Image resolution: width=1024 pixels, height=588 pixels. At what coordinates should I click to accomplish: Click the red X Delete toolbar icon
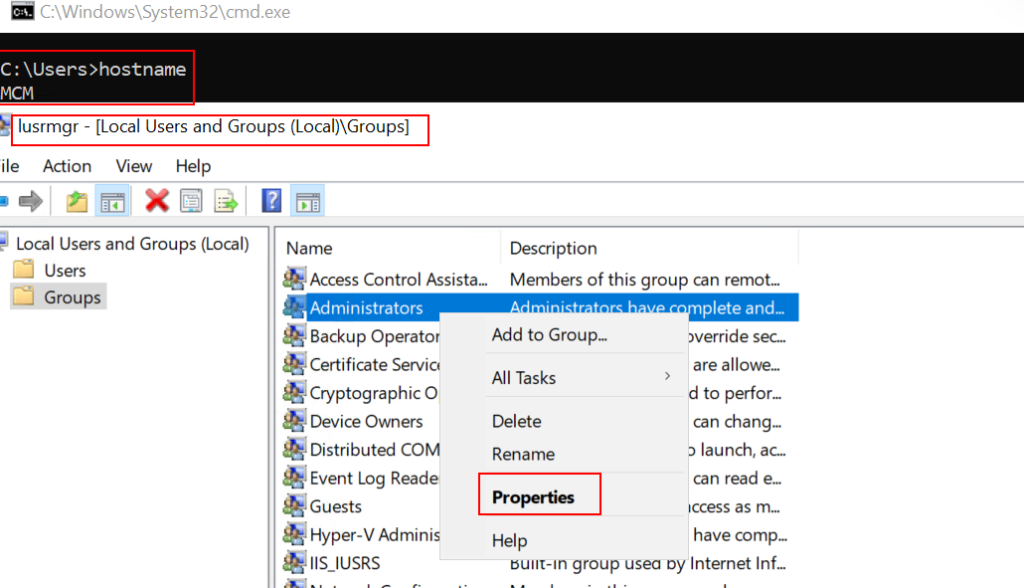click(156, 201)
